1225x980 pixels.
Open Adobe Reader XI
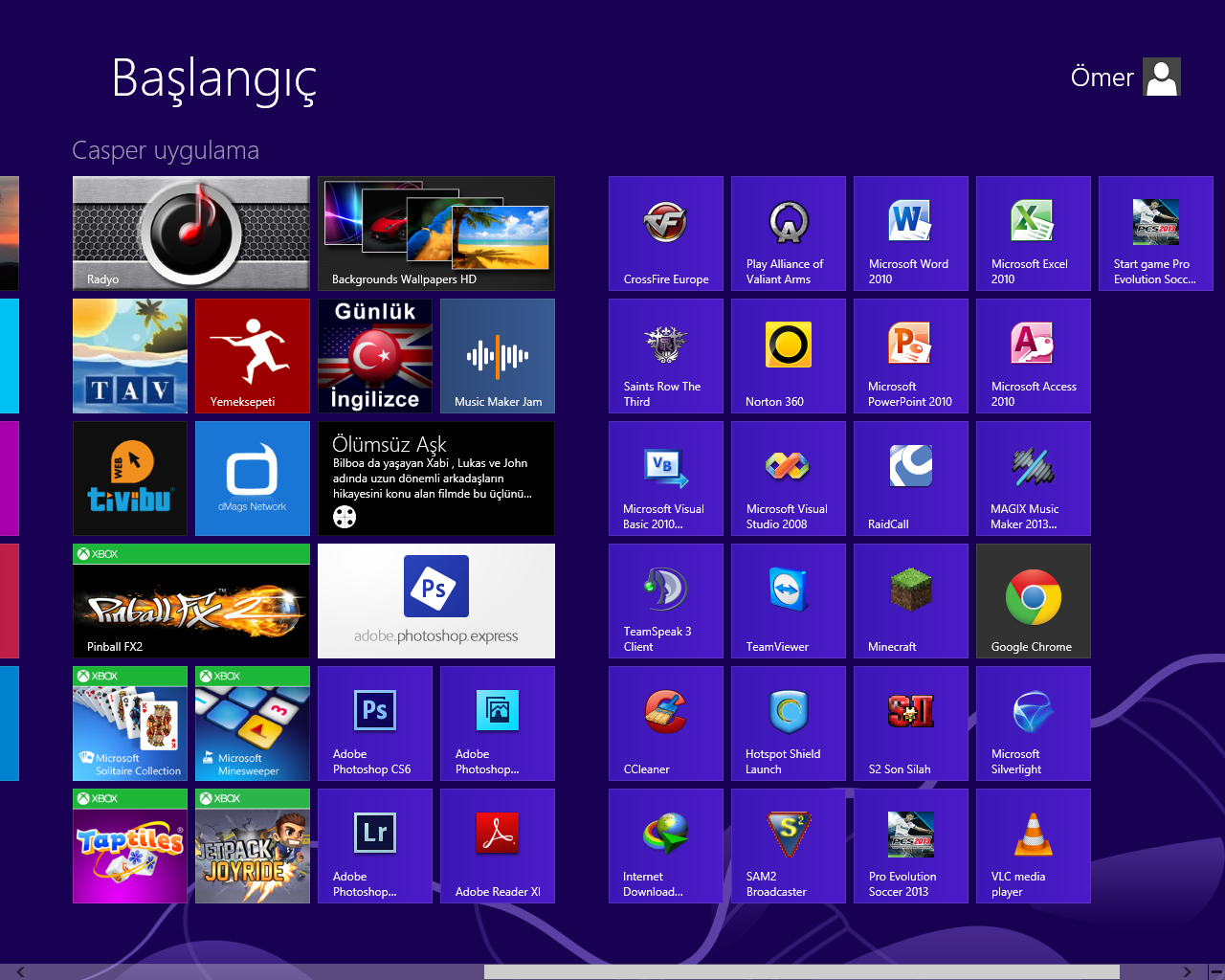click(x=498, y=846)
